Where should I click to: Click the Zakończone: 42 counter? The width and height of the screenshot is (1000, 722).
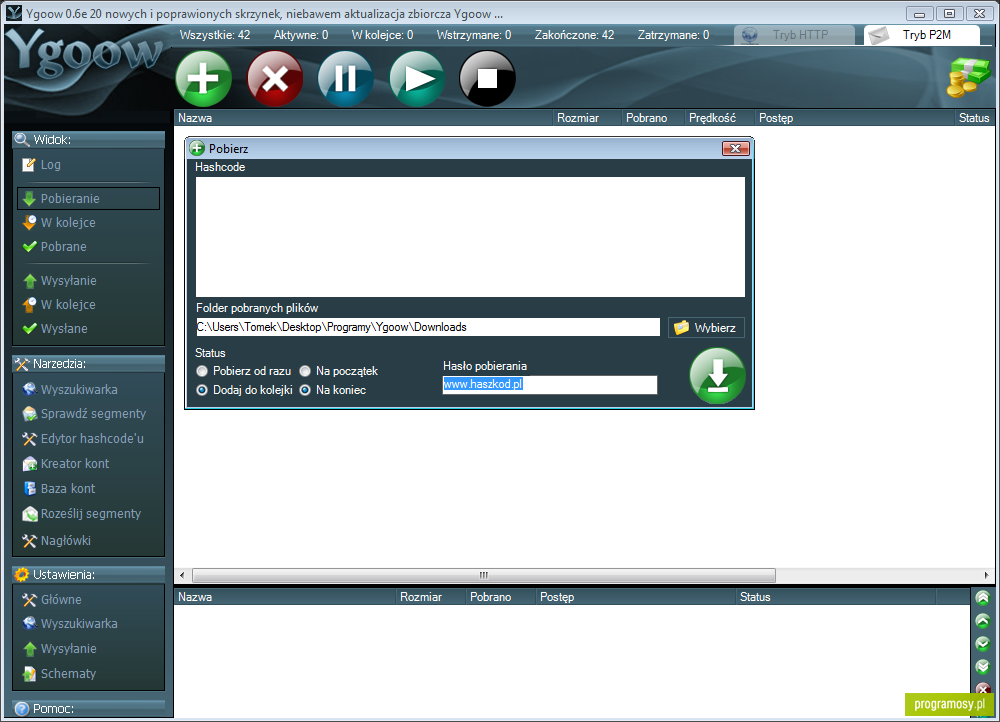click(x=574, y=35)
